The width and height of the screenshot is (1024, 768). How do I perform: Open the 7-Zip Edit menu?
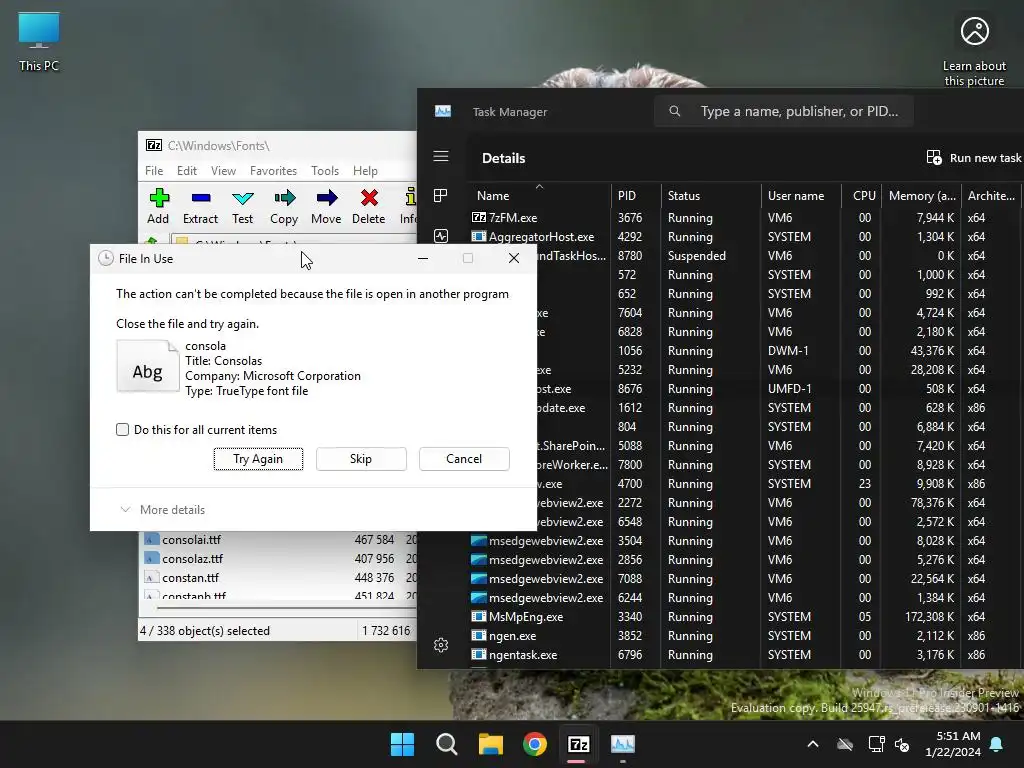coord(187,171)
